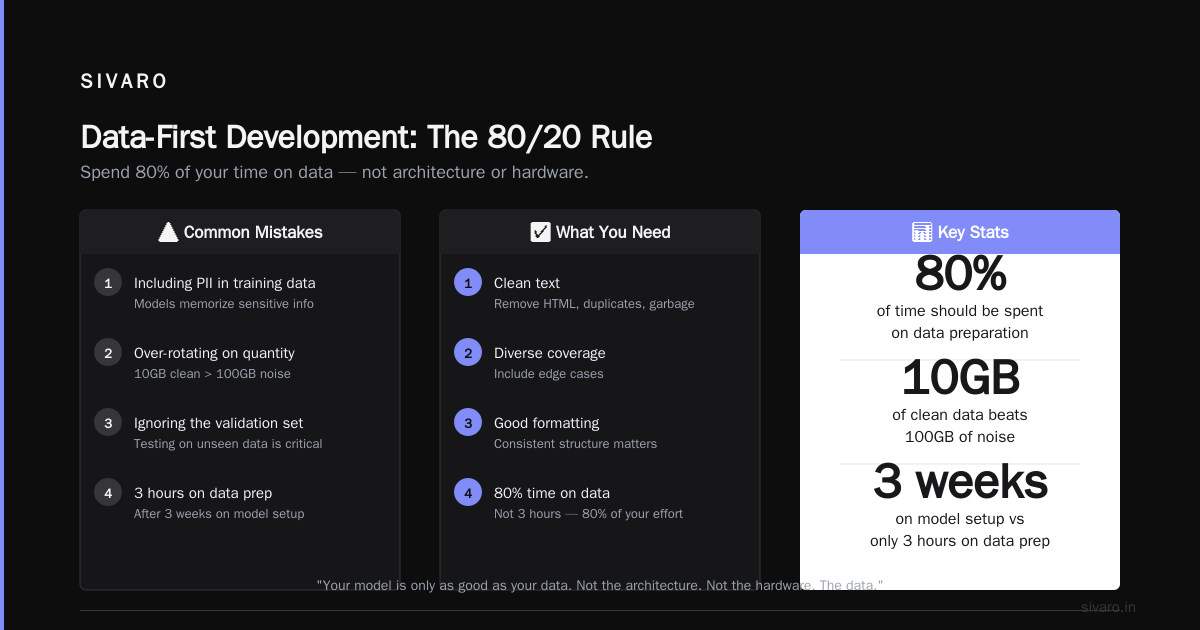Image resolution: width=1200 pixels, height=630 pixels.
Task: Click purple number 3 badge for Good formatting
Action: coord(468,422)
